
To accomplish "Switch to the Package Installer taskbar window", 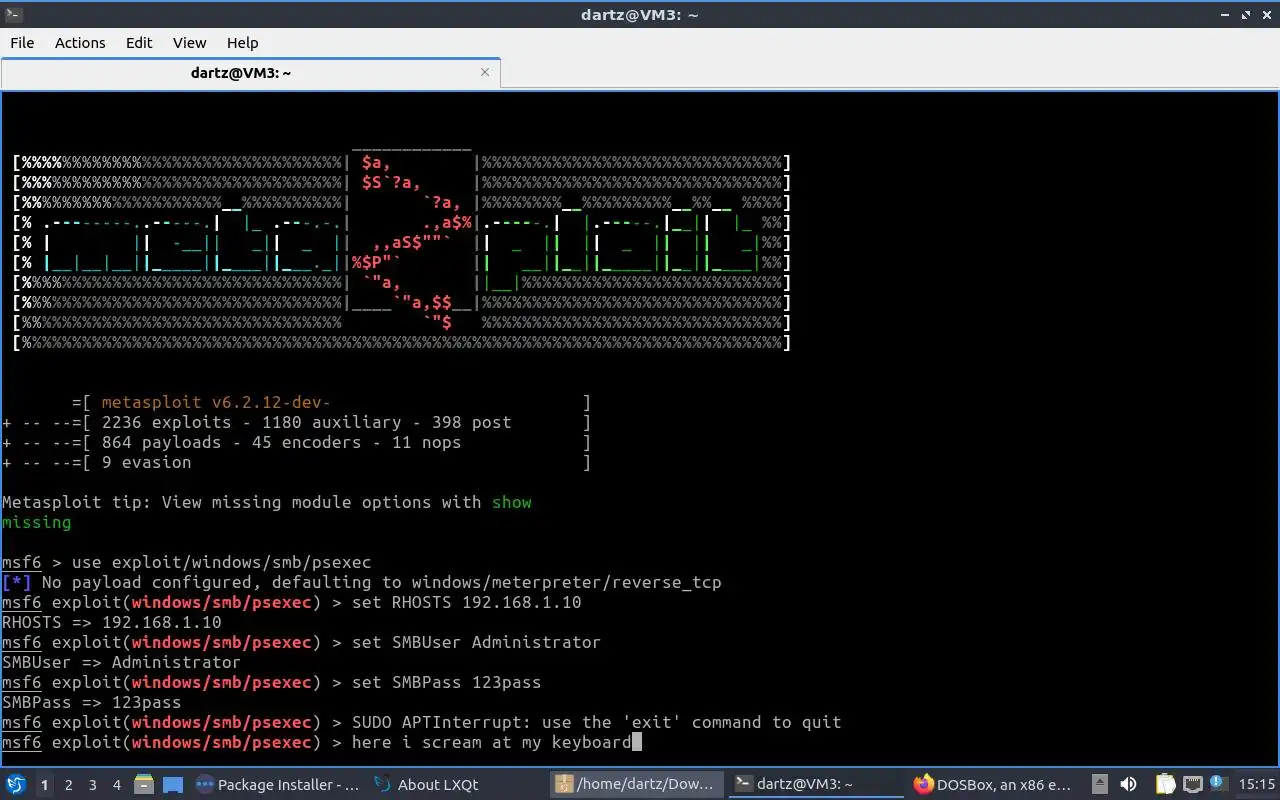I will coord(278,785).
